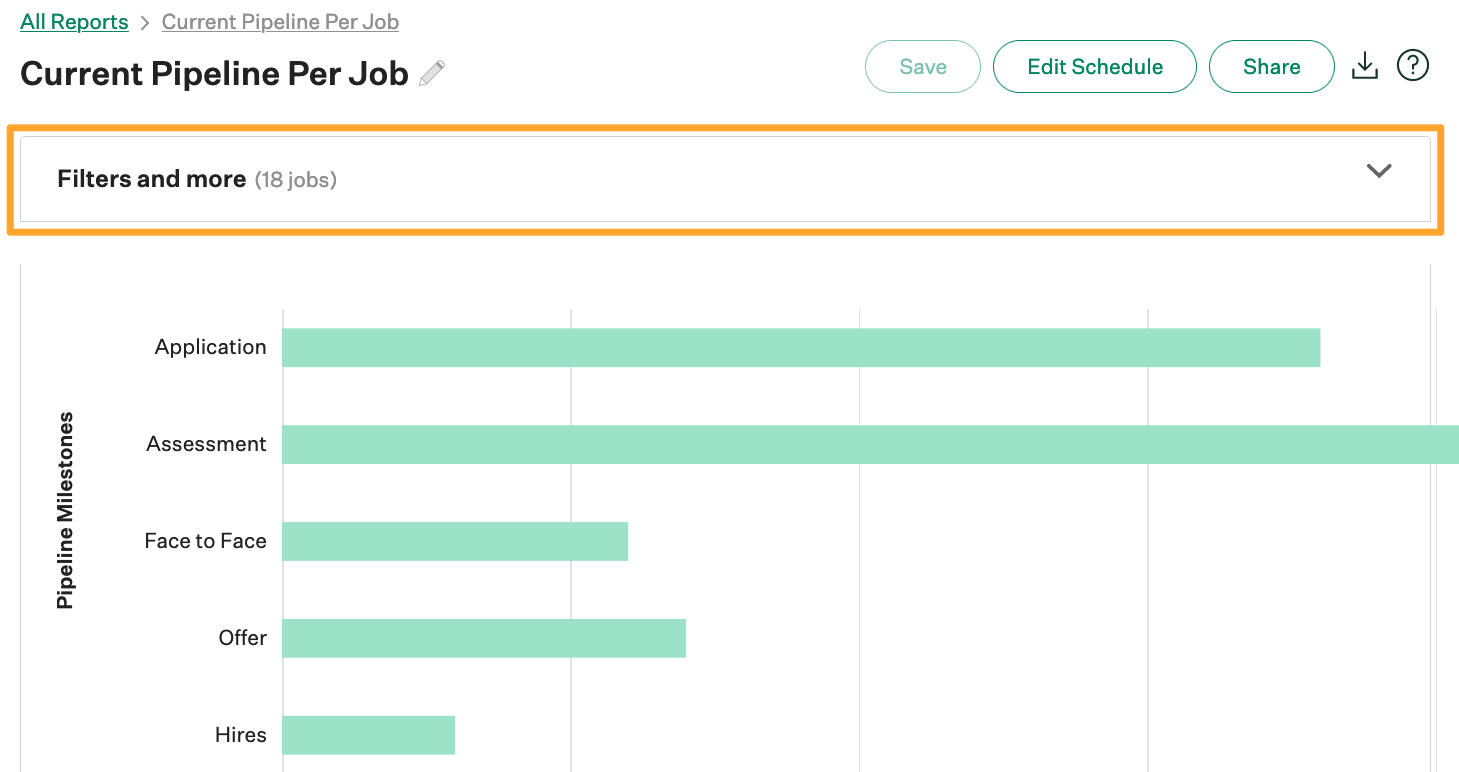Click the chevron on the Filters and more section
1459x772 pixels.
[x=1379, y=171]
